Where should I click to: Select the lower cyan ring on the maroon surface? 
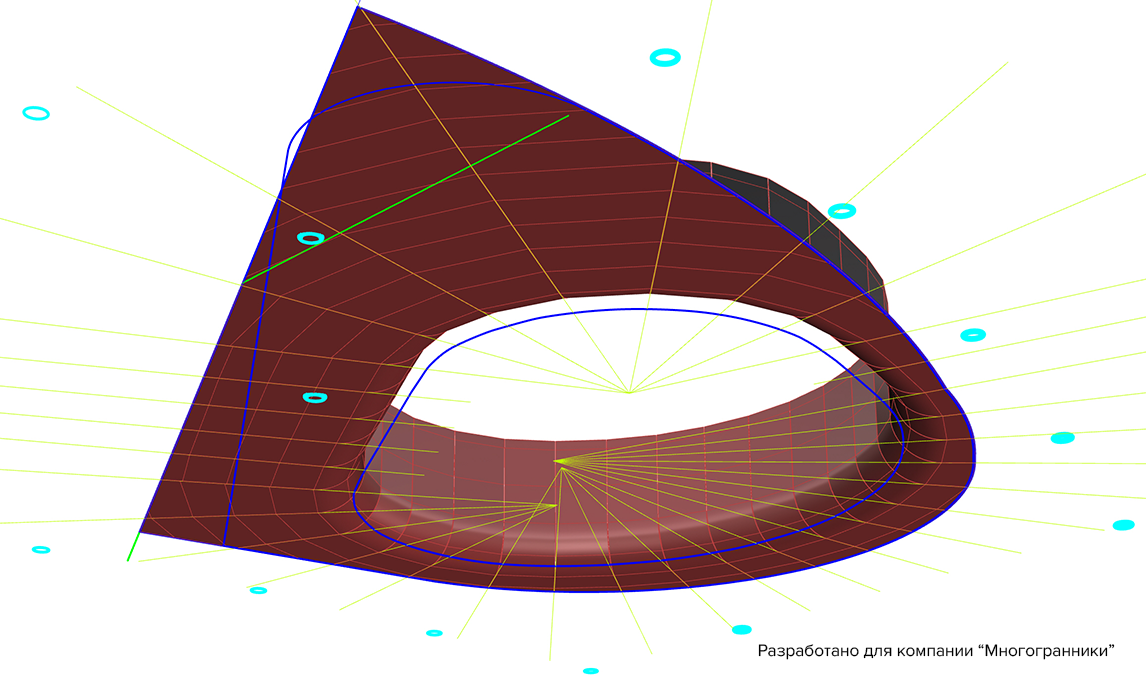[315, 398]
